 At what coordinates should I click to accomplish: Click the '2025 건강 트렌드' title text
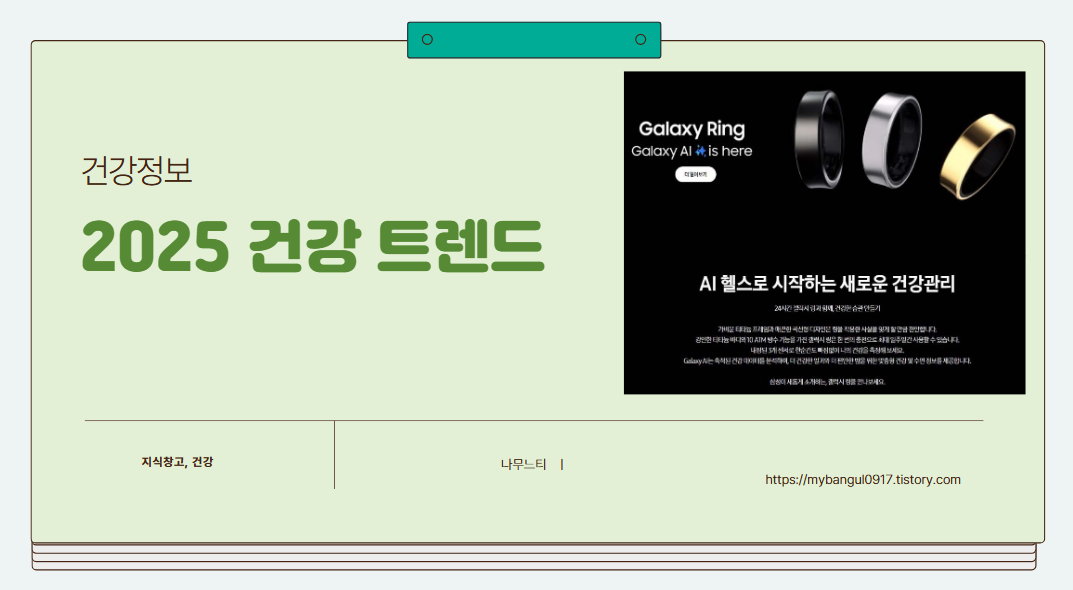[x=313, y=246]
